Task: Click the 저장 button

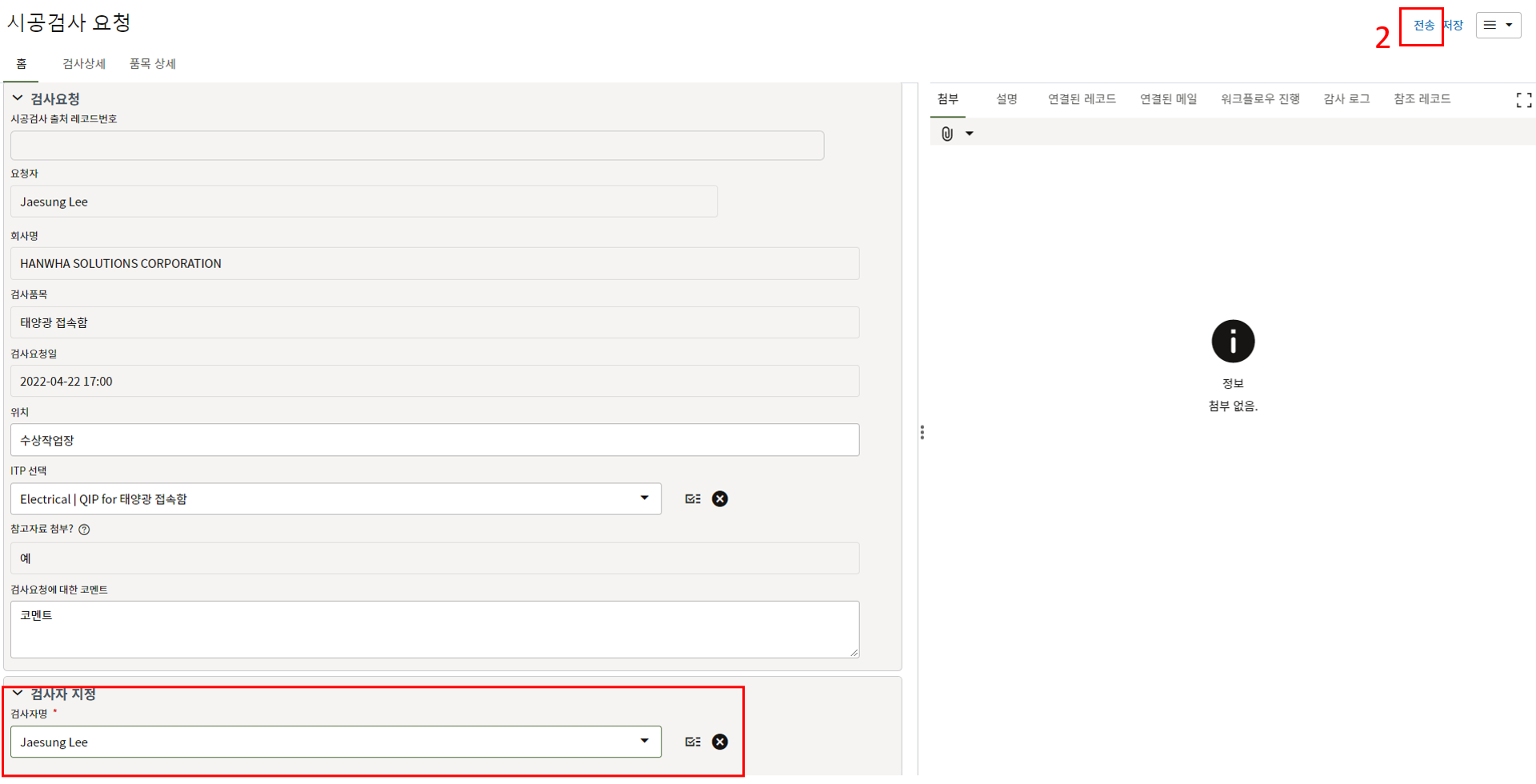Action: pyautogui.click(x=1454, y=26)
